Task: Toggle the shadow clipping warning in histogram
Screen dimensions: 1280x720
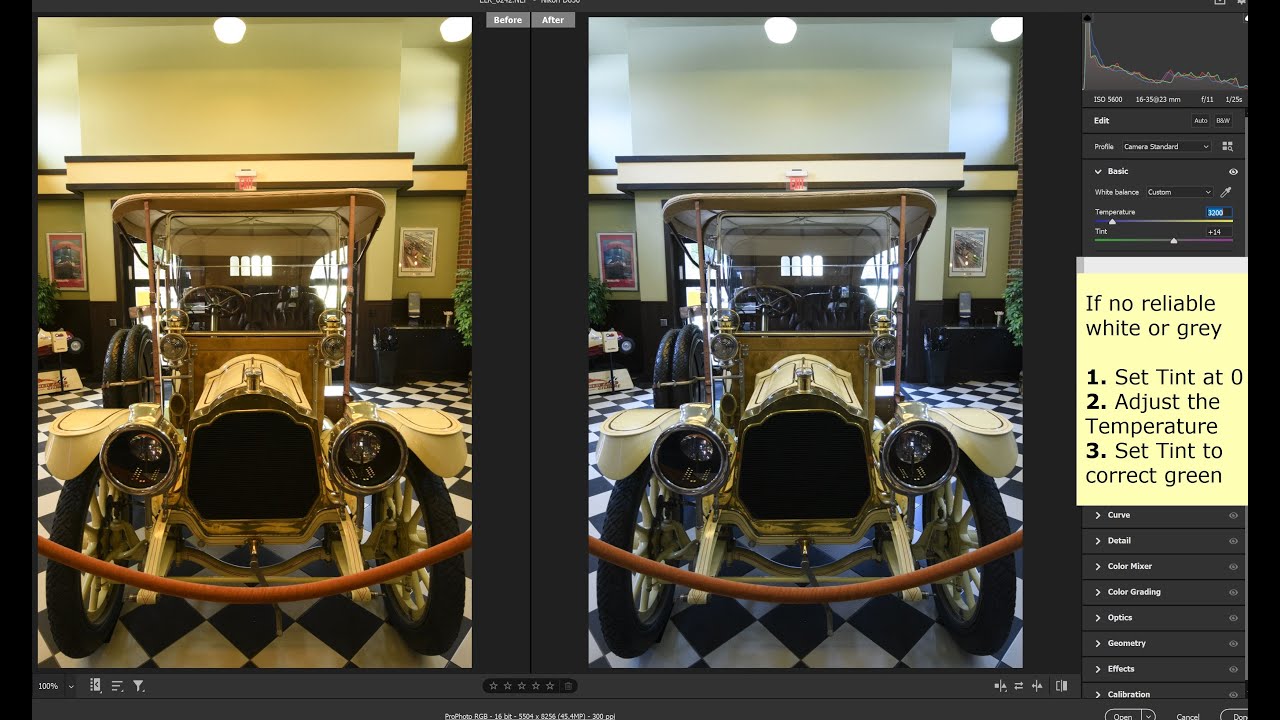Action: pos(1088,18)
